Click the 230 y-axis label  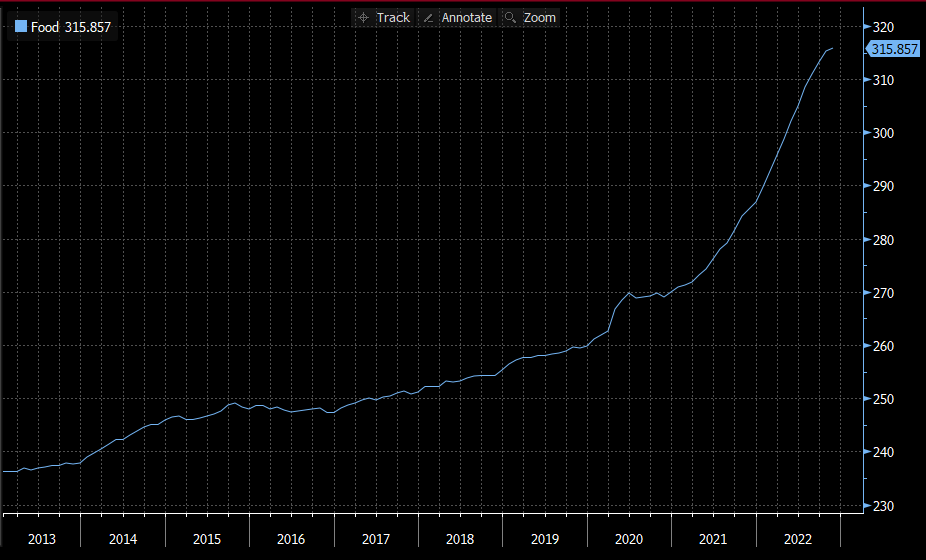pyautogui.click(x=883, y=506)
